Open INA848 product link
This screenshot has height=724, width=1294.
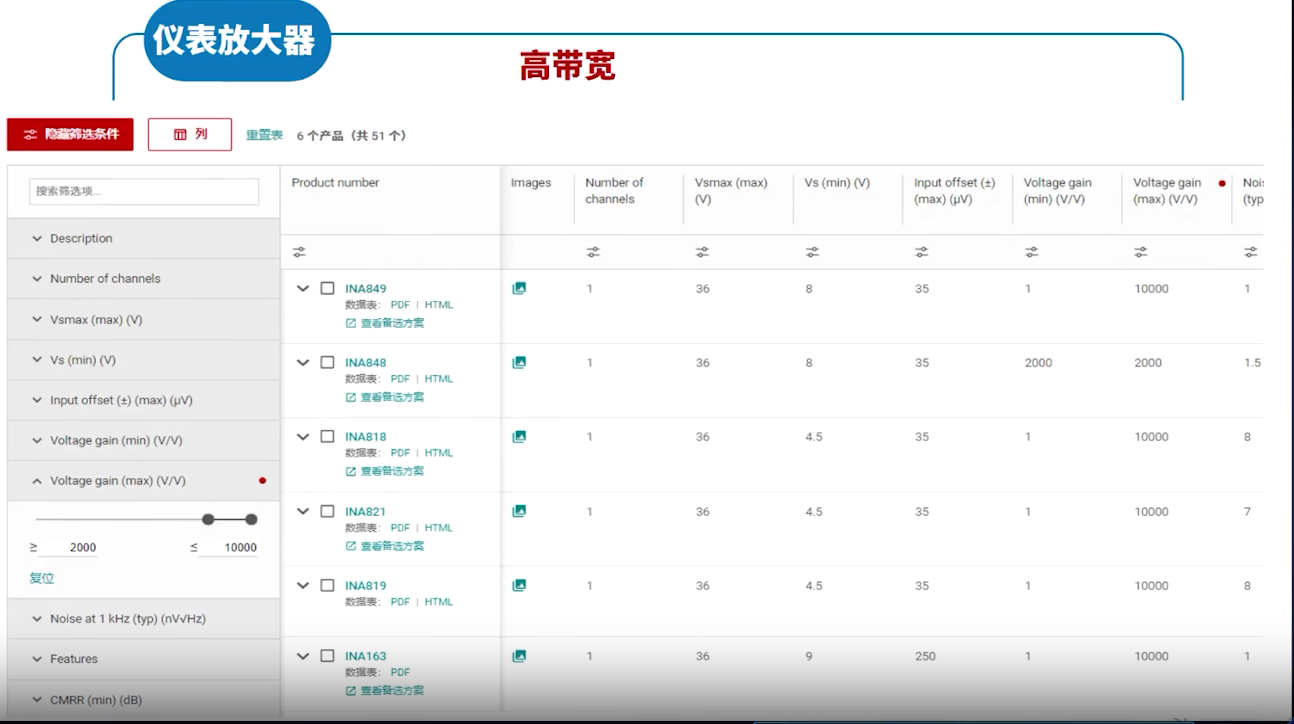365,363
